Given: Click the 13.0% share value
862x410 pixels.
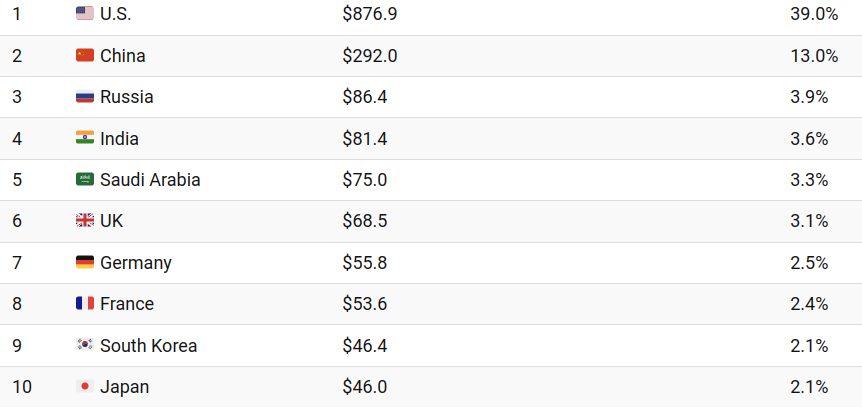Looking at the screenshot, I should 813,56.
